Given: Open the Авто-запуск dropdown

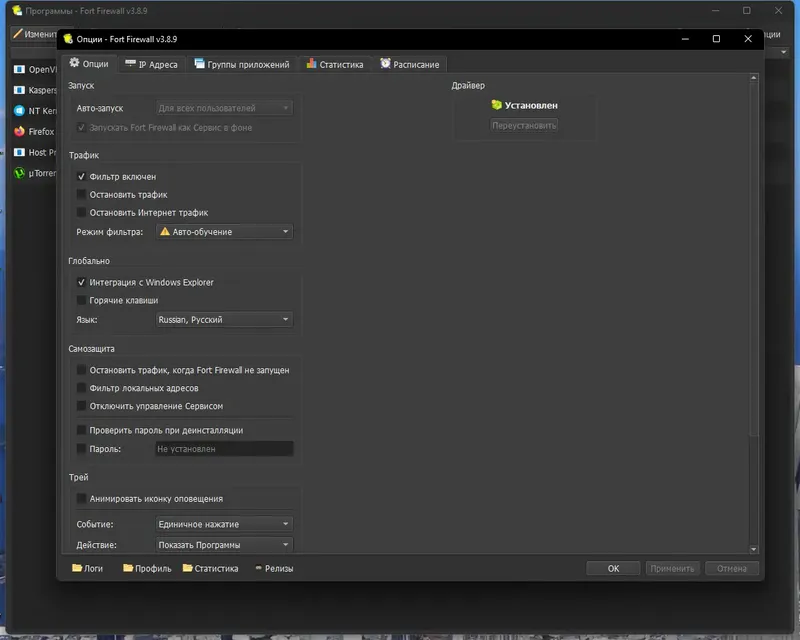Looking at the screenshot, I should [224, 108].
